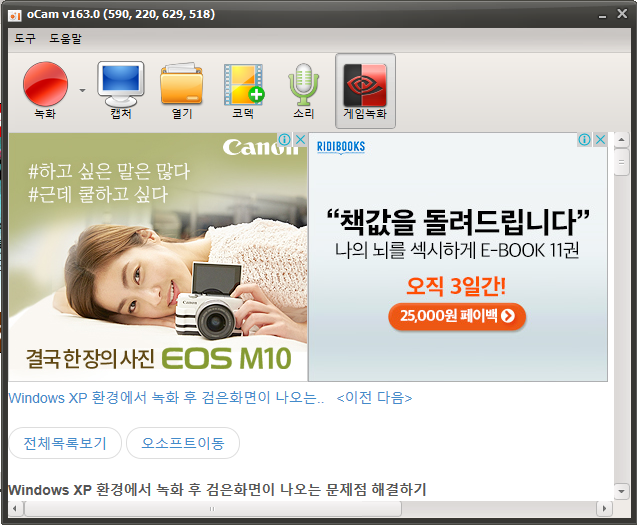Close the Canon ad with its X

pos(300,140)
